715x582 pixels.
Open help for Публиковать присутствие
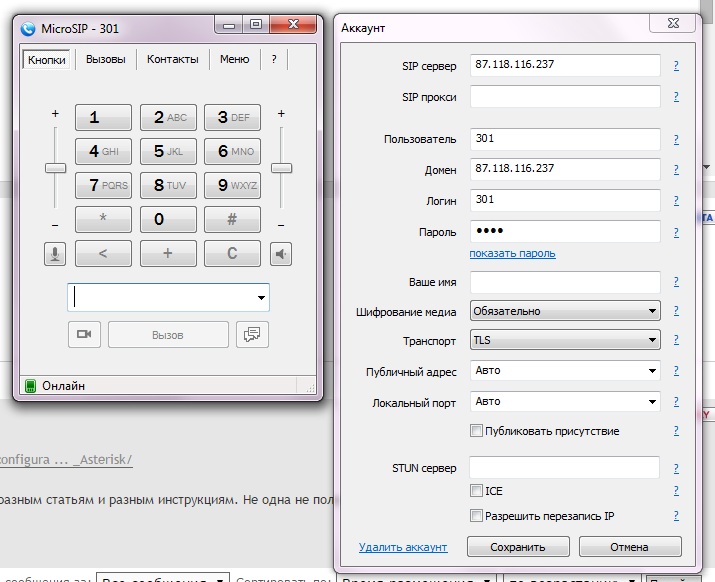(x=676, y=430)
